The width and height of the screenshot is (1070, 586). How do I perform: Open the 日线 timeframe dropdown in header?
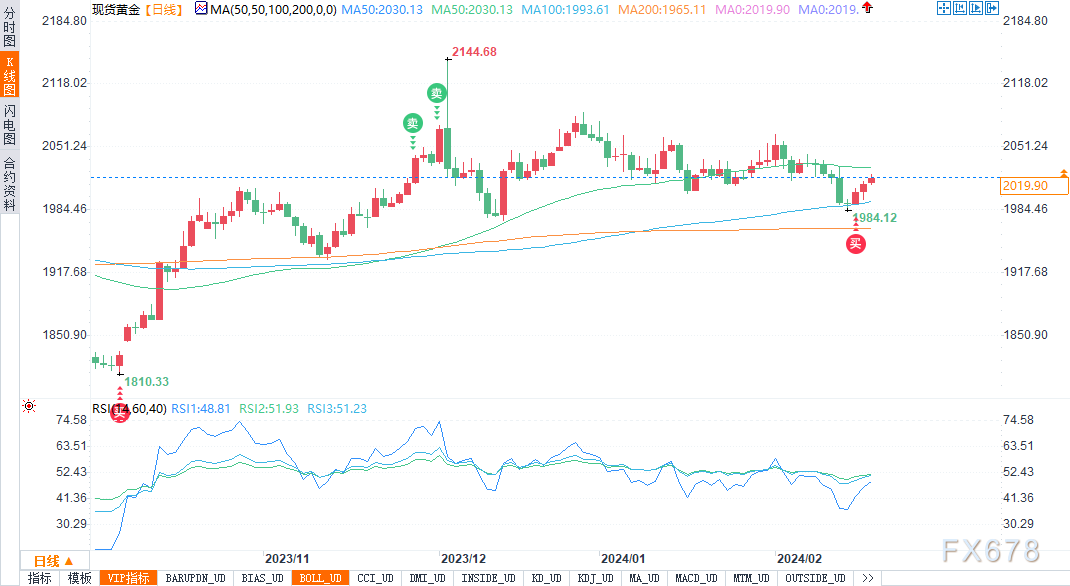coord(163,9)
